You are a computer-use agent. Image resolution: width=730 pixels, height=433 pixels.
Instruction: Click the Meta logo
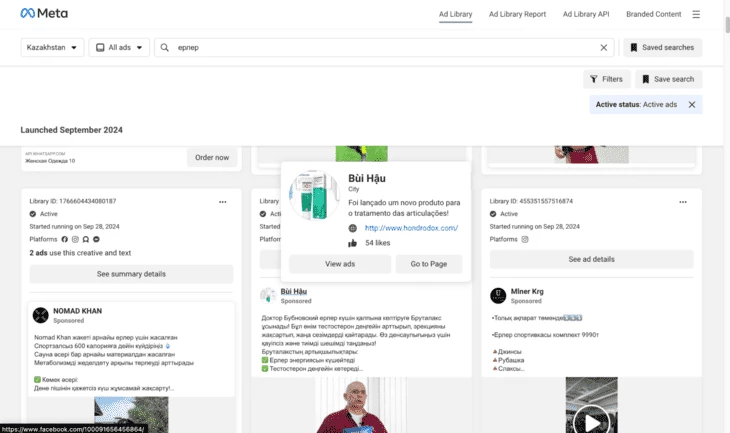point(44,14)
